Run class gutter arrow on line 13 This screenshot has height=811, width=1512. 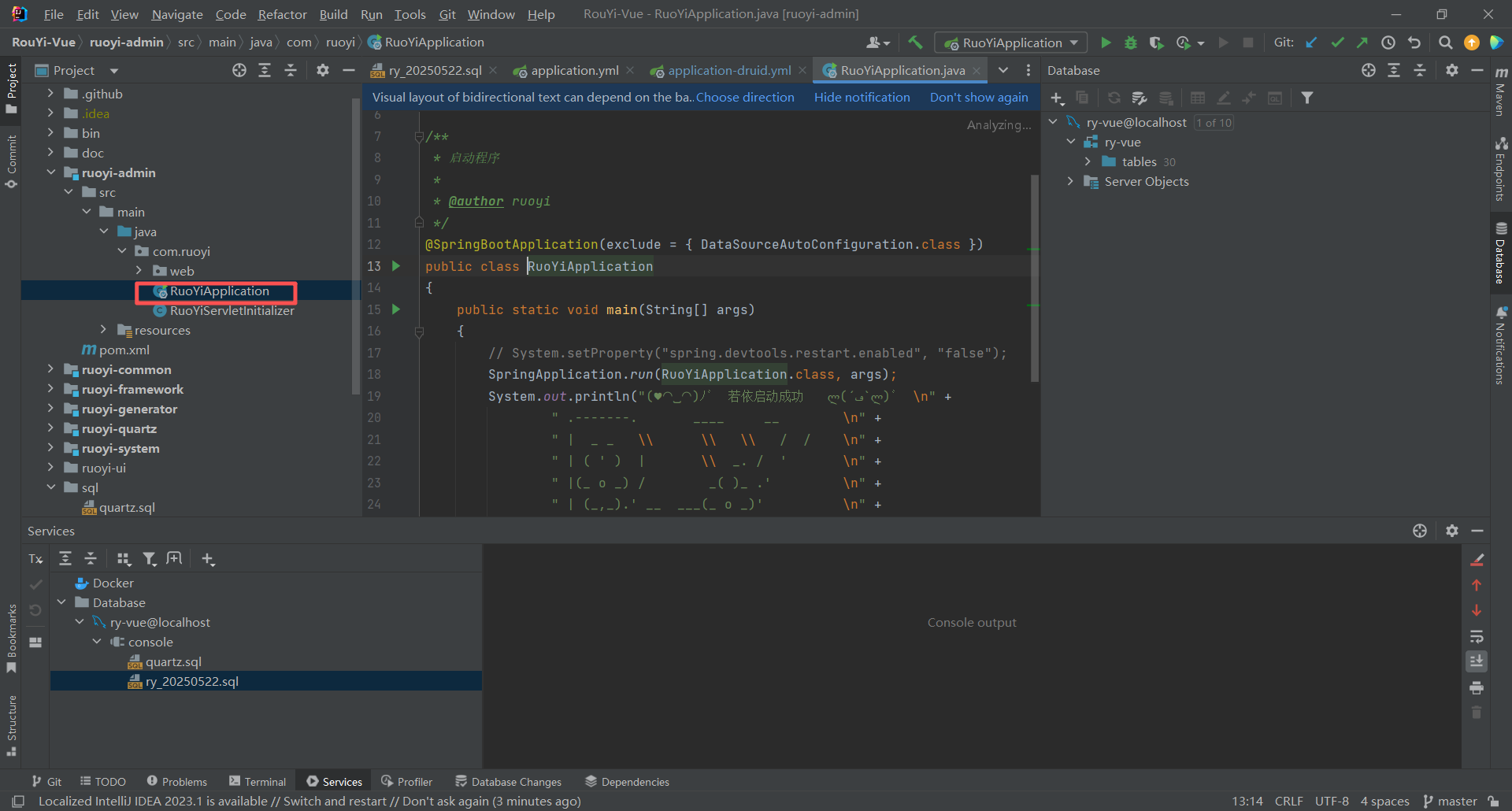click(396, 266)
